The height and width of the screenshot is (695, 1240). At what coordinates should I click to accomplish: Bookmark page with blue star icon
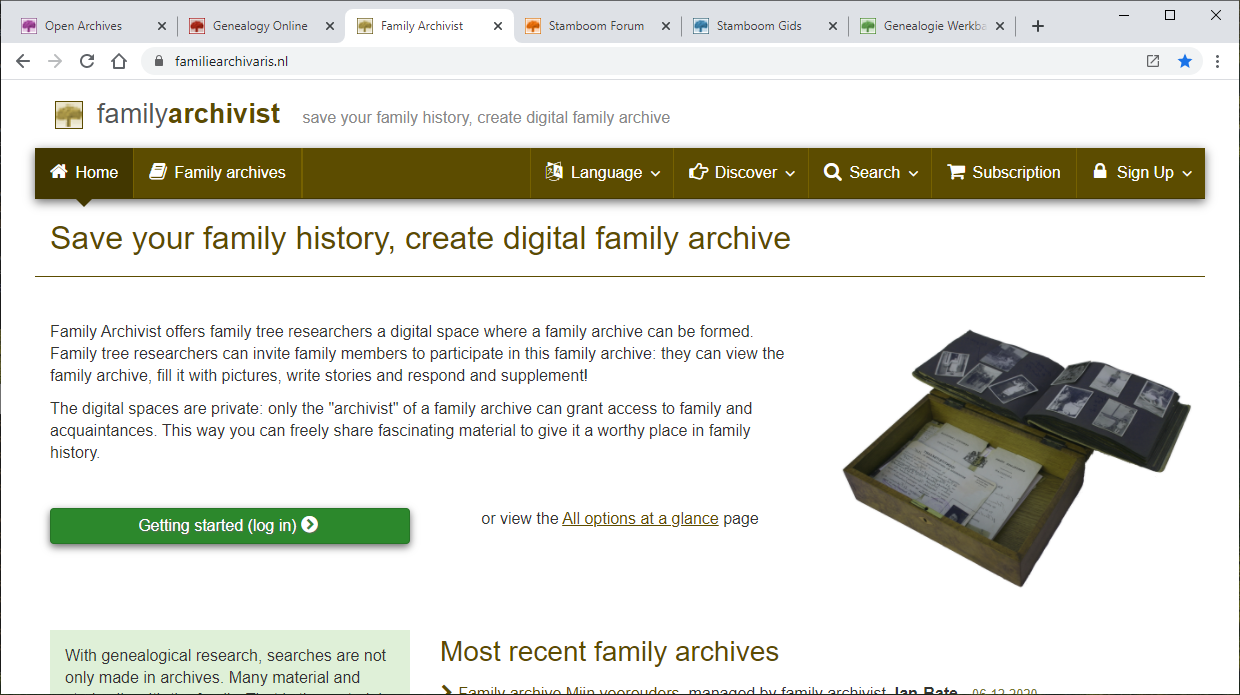click(1185, 61)
